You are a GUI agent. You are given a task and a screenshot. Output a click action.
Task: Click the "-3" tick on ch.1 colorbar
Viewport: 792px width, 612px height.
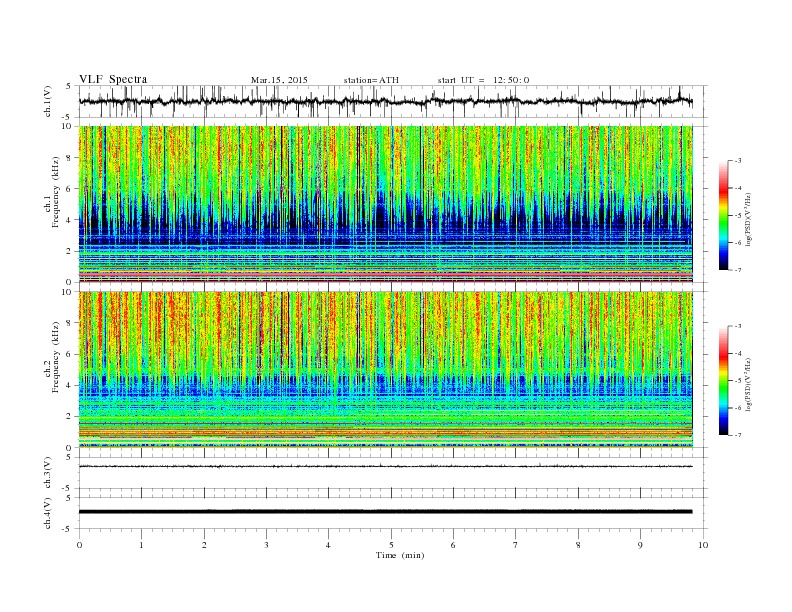pyautogui.click(x=738, y=161)
